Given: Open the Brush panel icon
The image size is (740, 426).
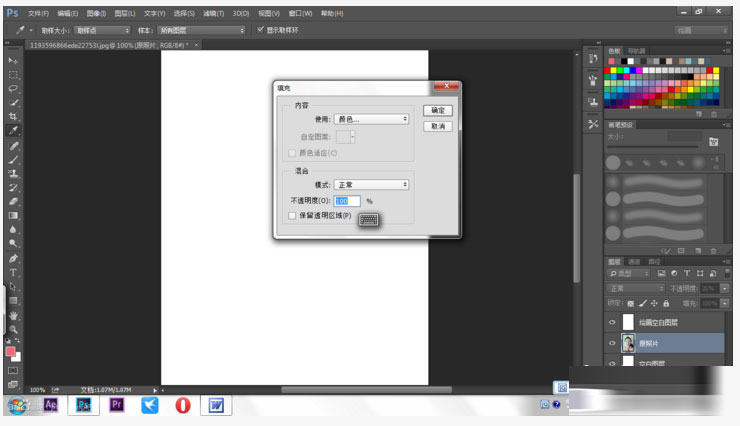Looking at the screenshot, I should click(x=593, y=80).
